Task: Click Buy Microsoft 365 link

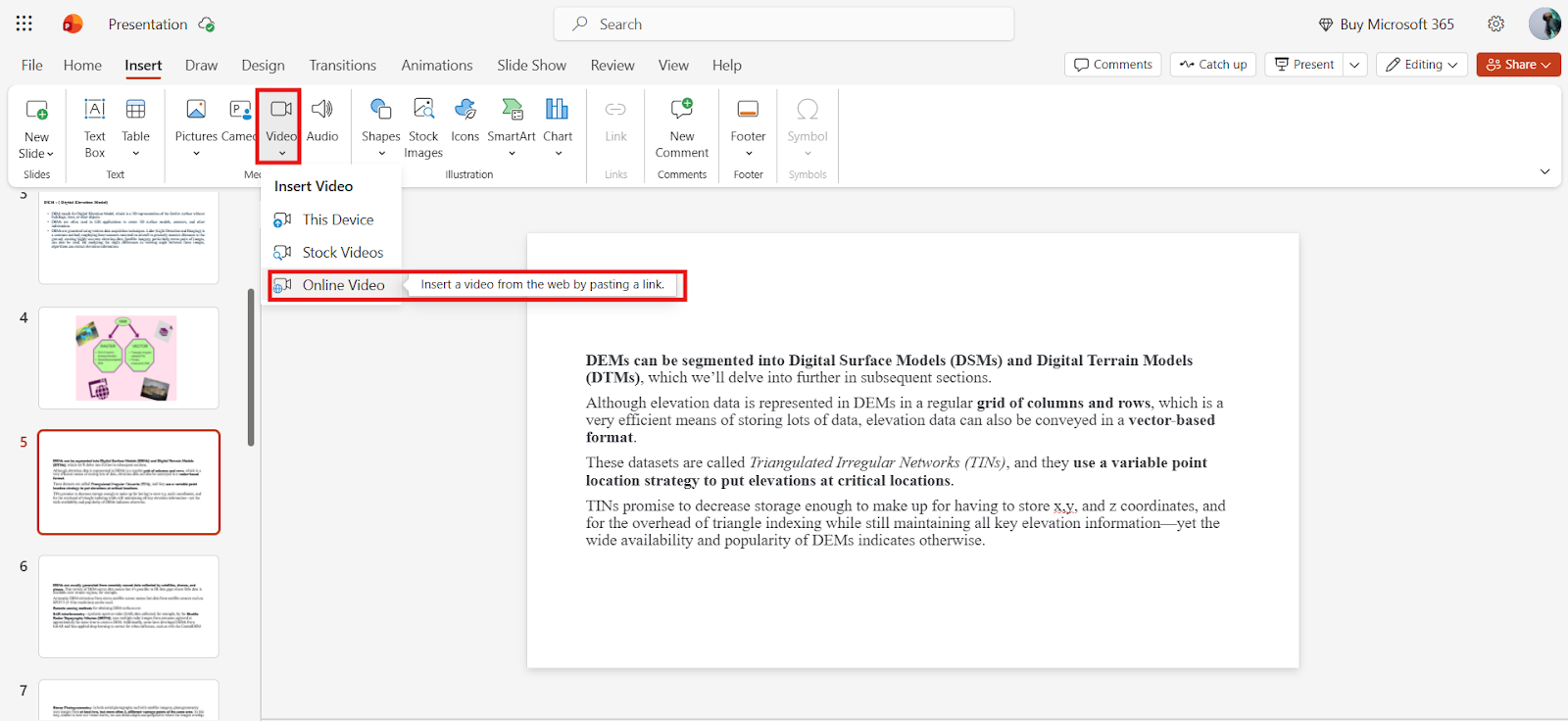Action: click(1386, 24)
